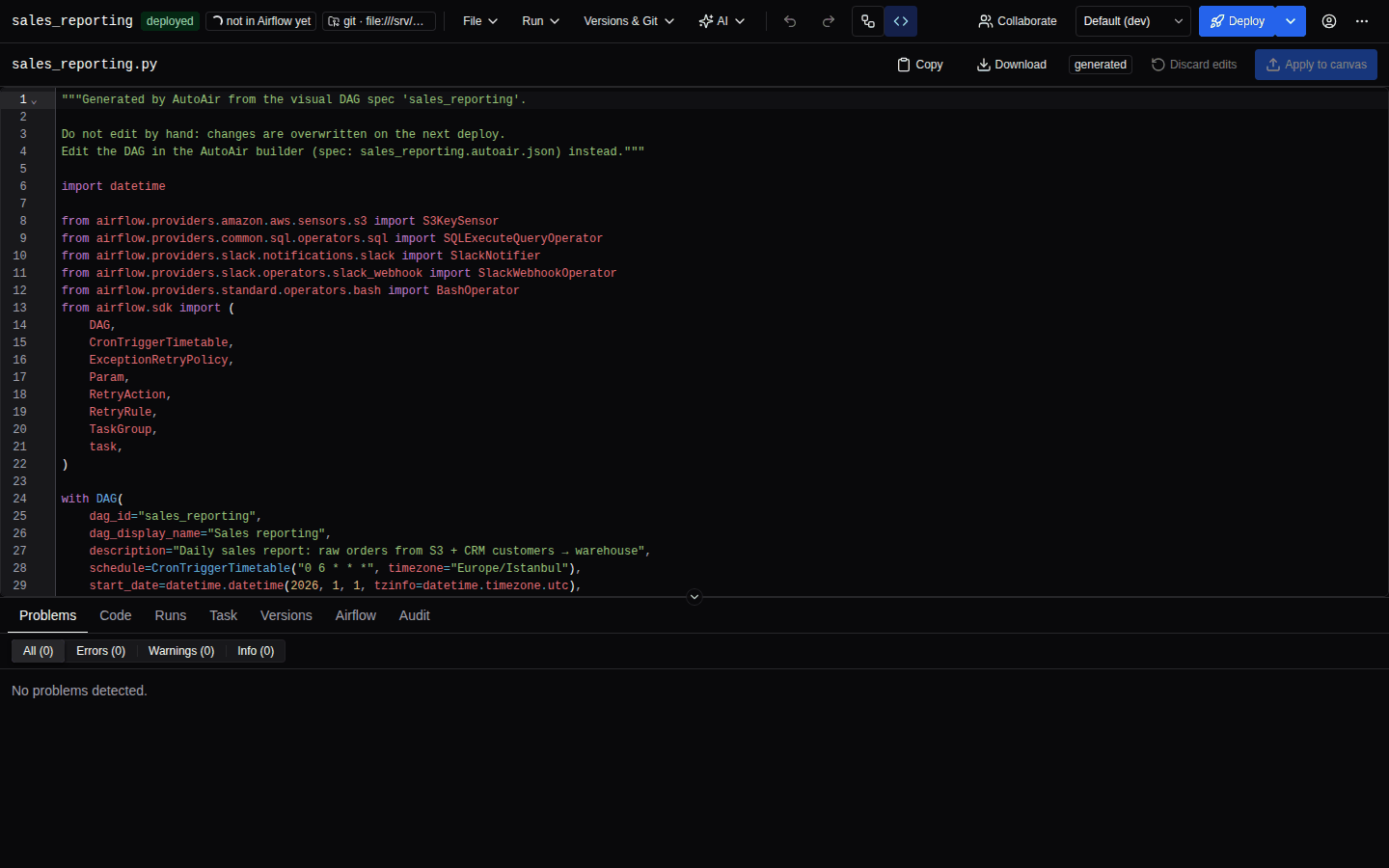Expand the Deploy options arrow
The height and width of the screenshot is (868, 1389).
pyautogui.click(x=1291, y=21)
